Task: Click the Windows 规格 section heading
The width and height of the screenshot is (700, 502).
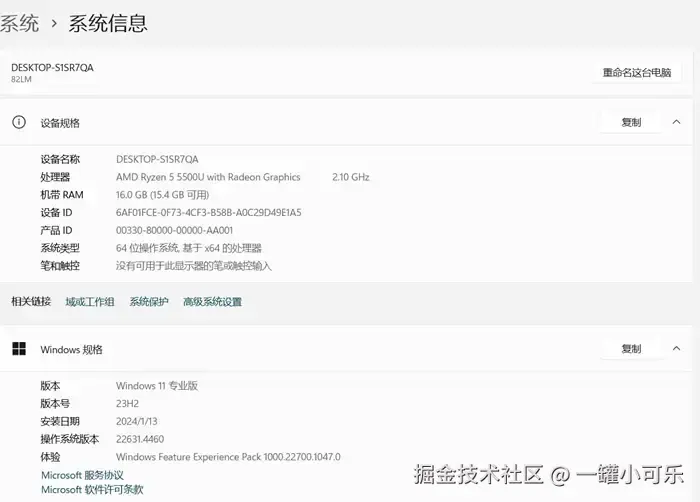Action: point(71,349)
